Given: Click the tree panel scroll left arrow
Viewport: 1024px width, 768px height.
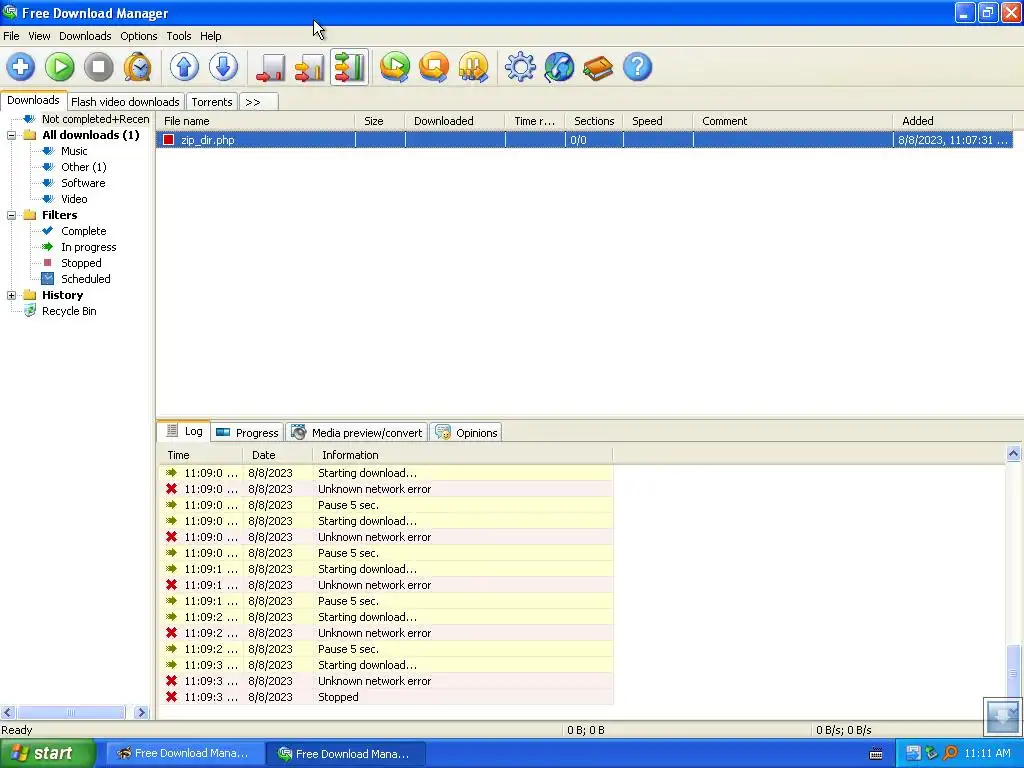Looking at the screenshot, I should click(x=7, y=712).
